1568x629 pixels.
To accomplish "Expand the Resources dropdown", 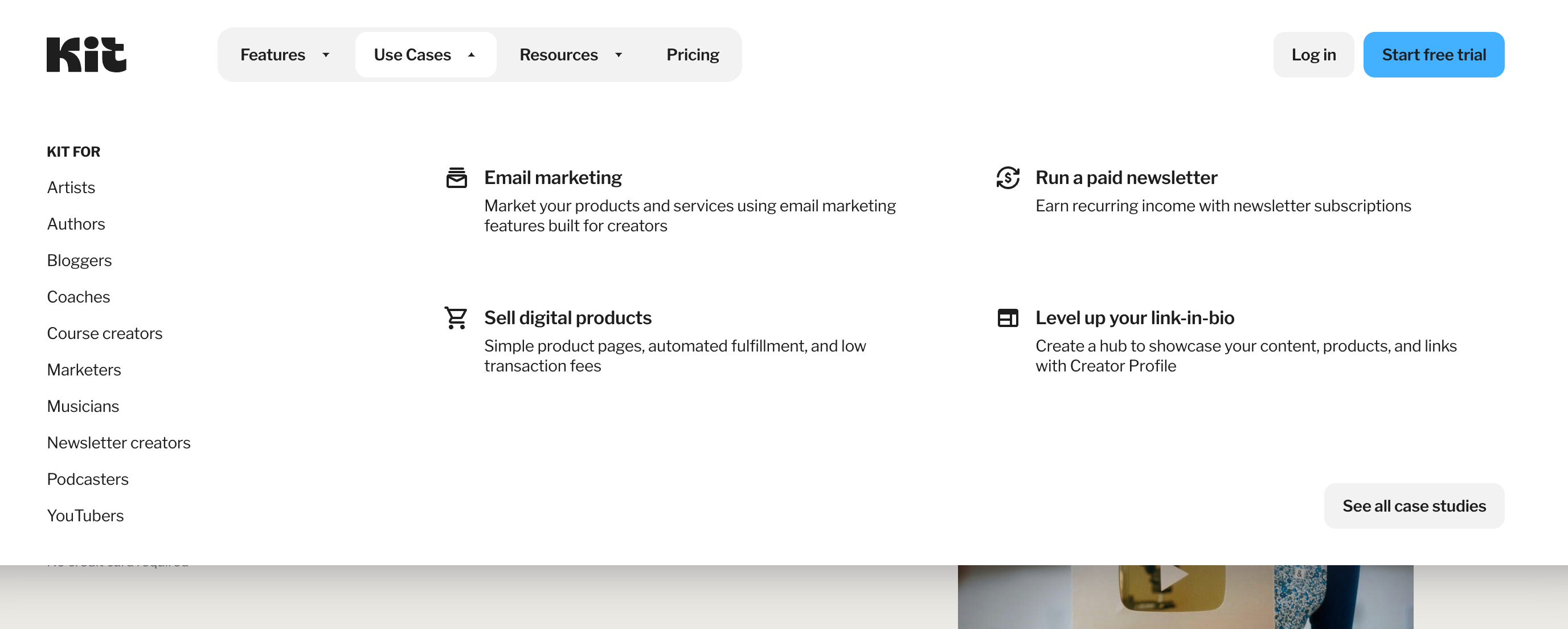I will coord(570,55).
